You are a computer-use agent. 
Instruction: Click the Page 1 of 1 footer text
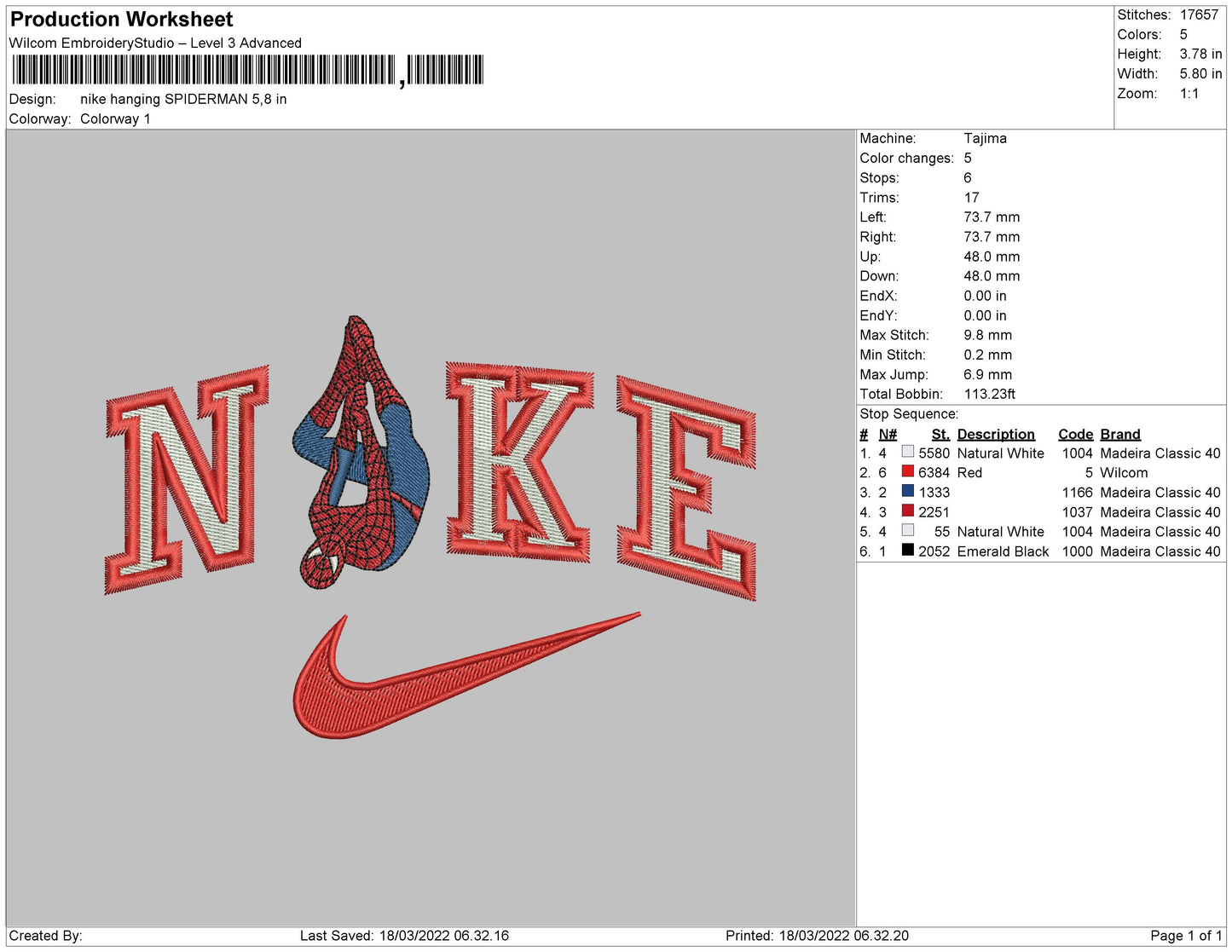tap(1185, 935)
